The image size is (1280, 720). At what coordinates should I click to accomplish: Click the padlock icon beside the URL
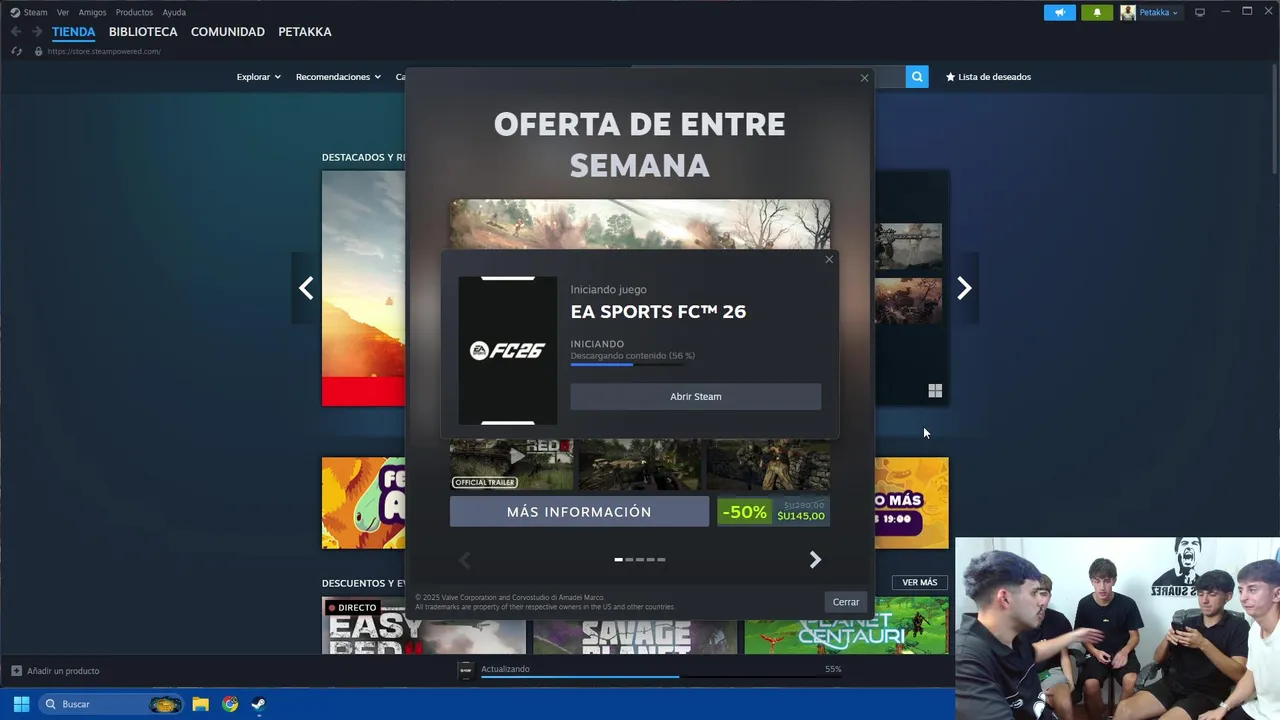(x=38, y=51)
